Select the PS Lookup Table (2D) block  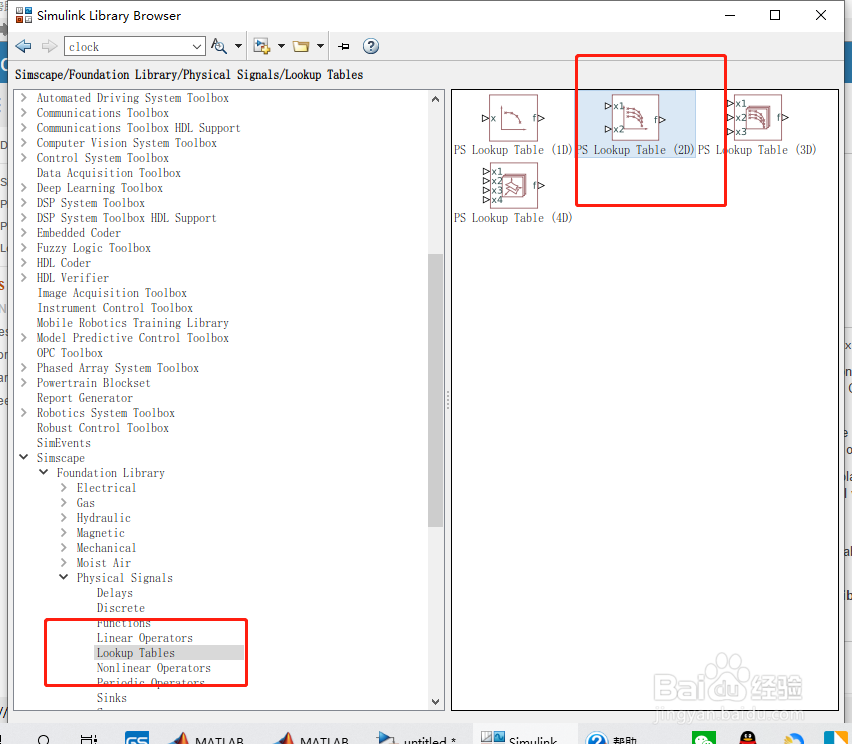tap(635, 126)
